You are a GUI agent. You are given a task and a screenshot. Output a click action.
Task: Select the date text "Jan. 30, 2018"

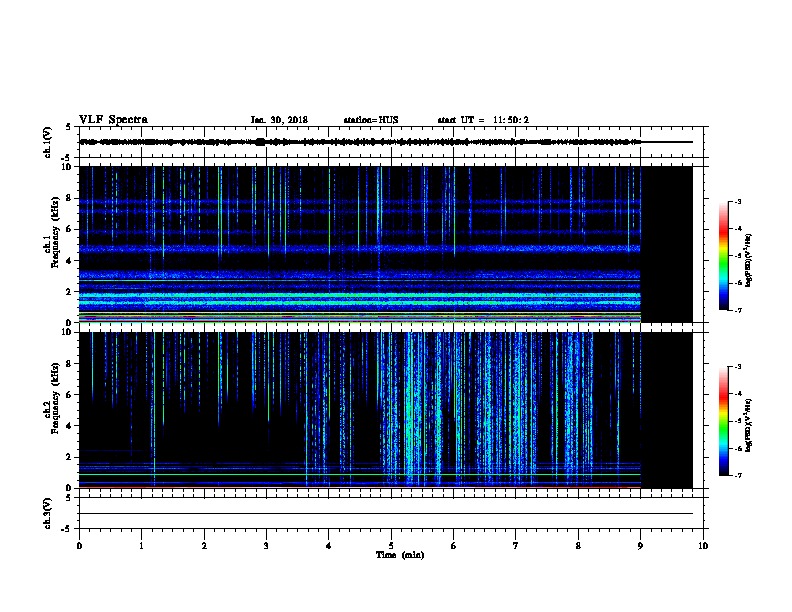279,120
